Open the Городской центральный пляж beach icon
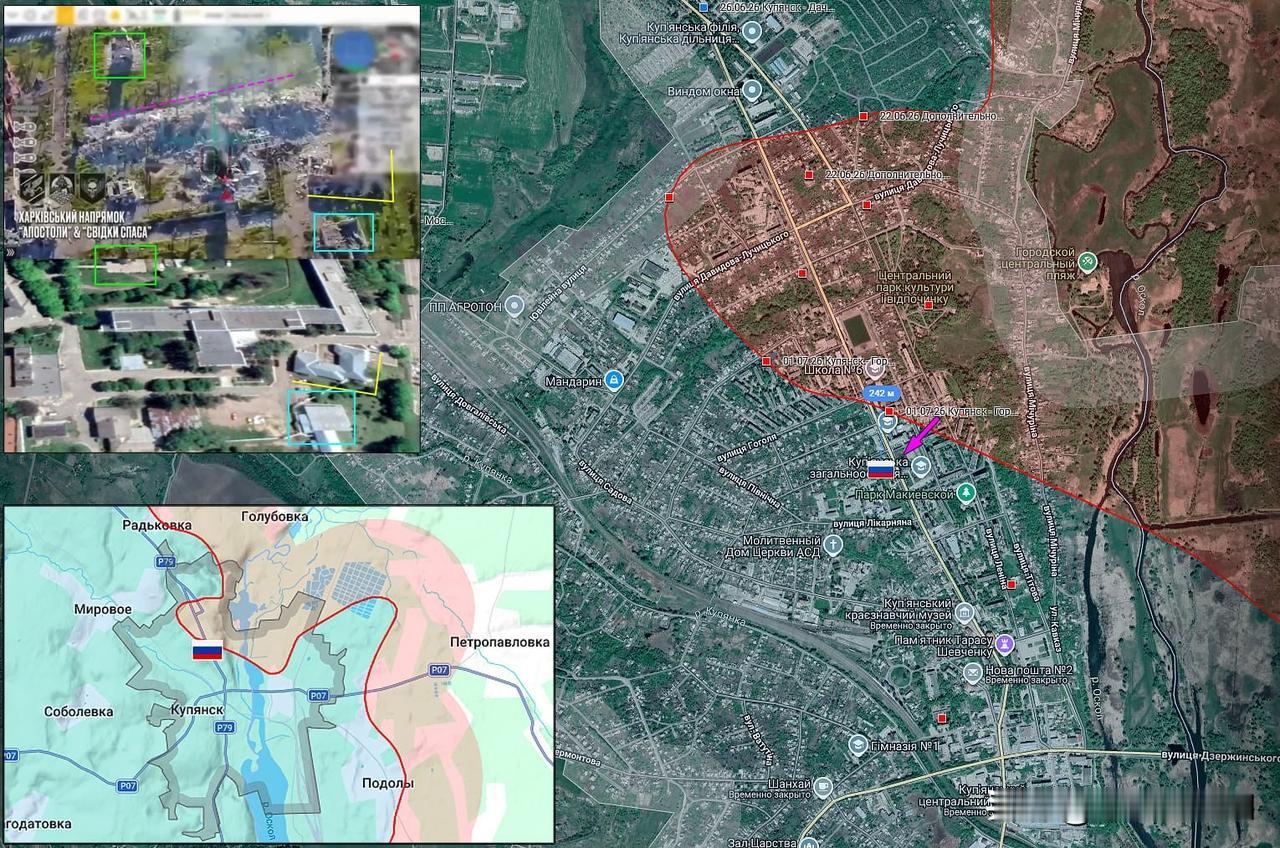1280x848 pixels. click(x=1088, y=262)
